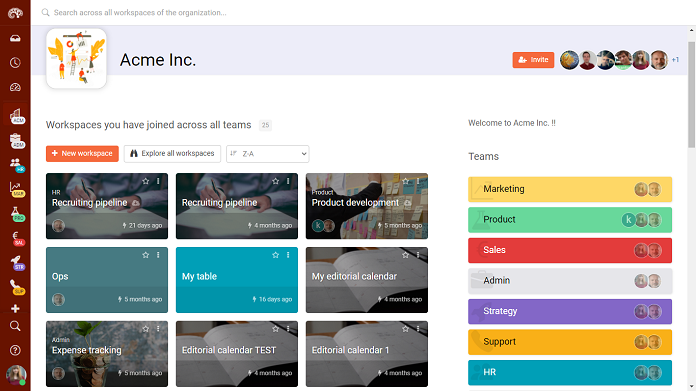Open options menu on My table card
The width and height of the screenshot is (696, 391).
(288, 255)
